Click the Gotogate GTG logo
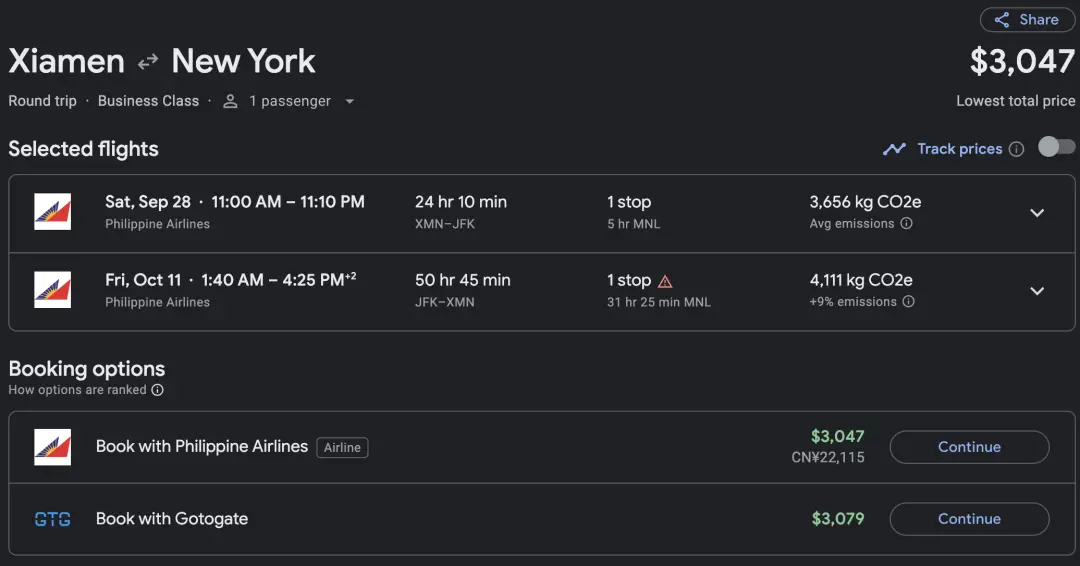The width and height of the screenshot is (1080, 566). [52, 519]
